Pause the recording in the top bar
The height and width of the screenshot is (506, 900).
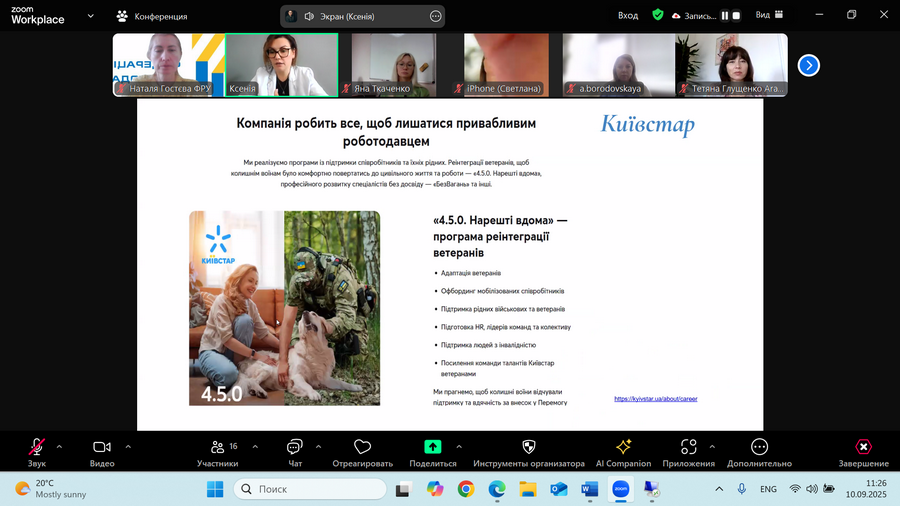724,16
